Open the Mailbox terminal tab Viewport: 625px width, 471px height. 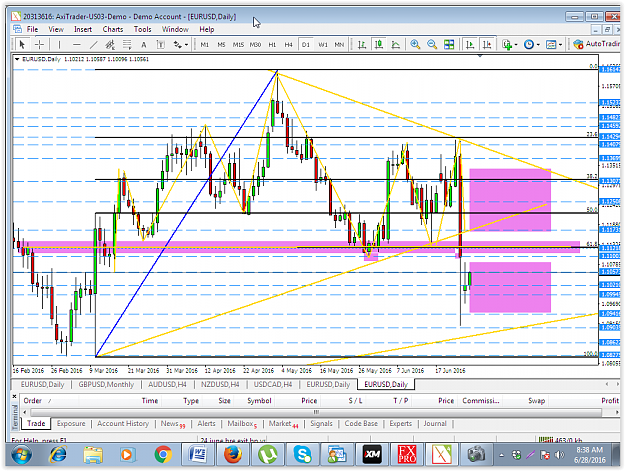(x=242, y=424)
